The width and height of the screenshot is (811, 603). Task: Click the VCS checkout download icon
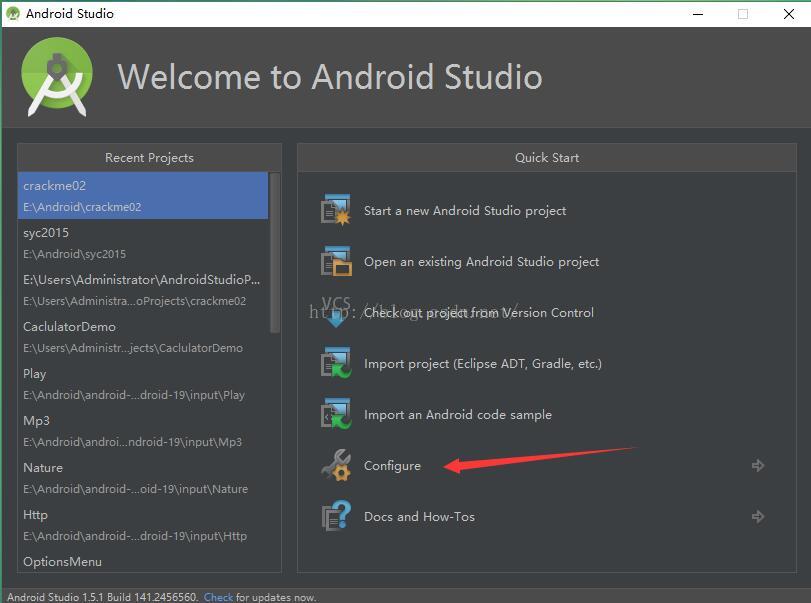(x=336, y=312)
